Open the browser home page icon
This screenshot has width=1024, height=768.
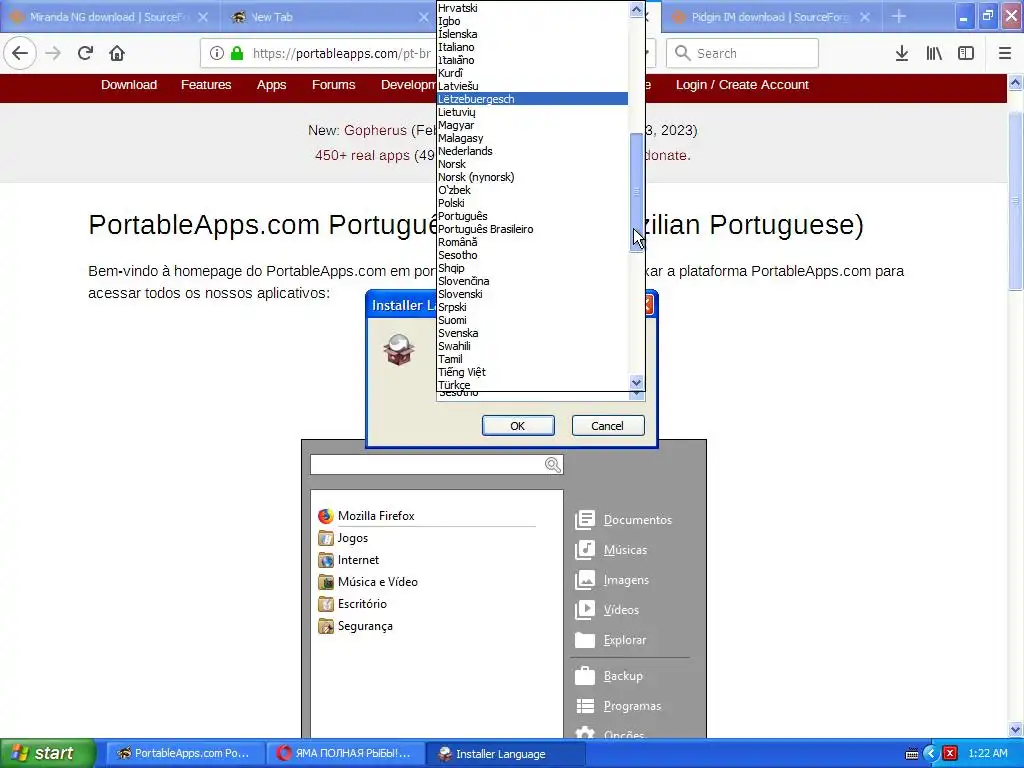click(x=117, y=53)
